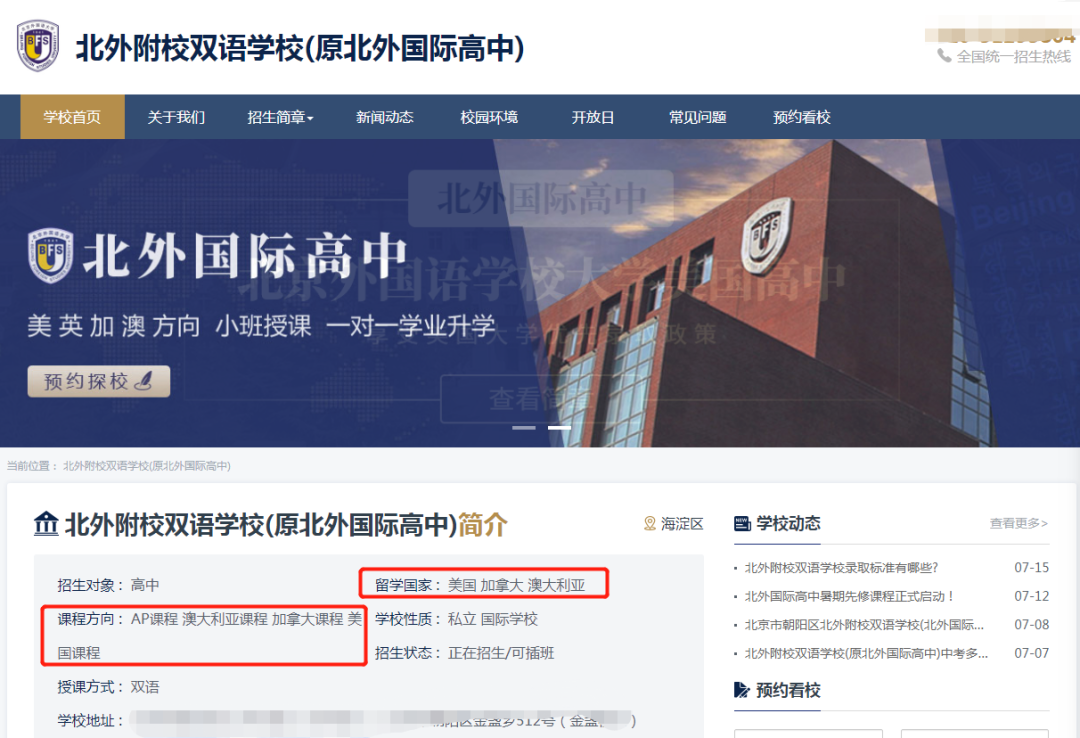Expand the 招生简章 dropdown menu

280,117
